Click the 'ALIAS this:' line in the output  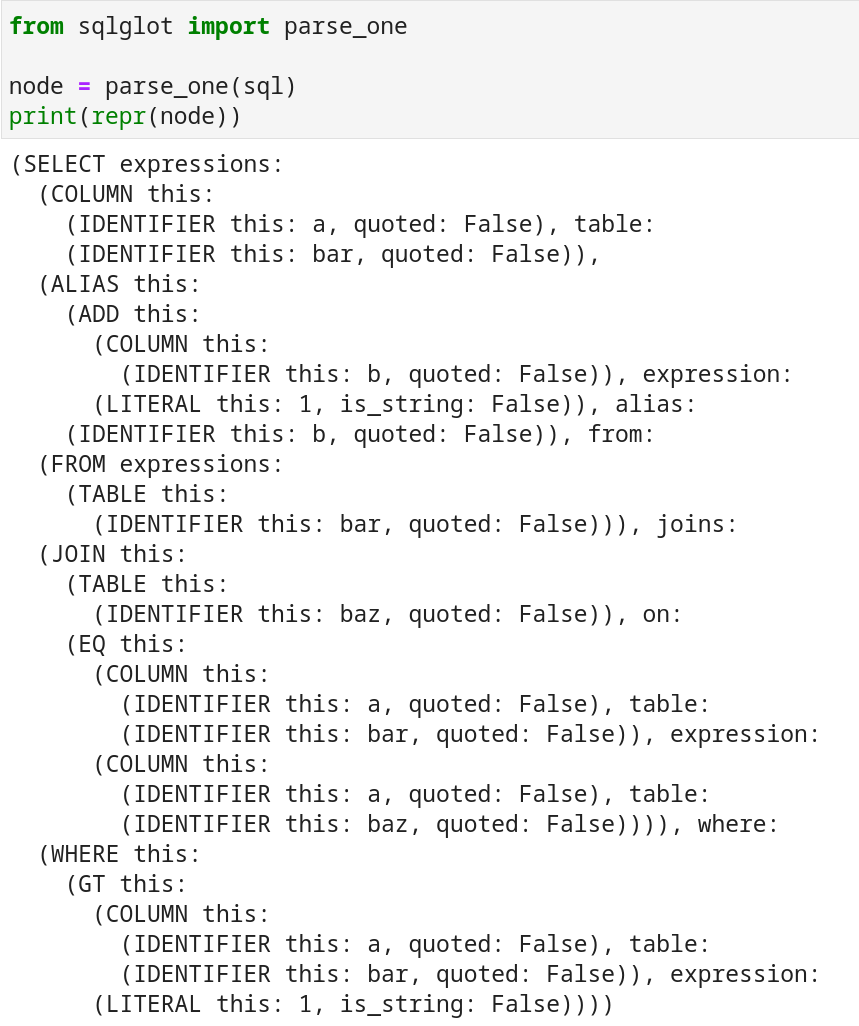pyautogui.click(x=120, y=284)
